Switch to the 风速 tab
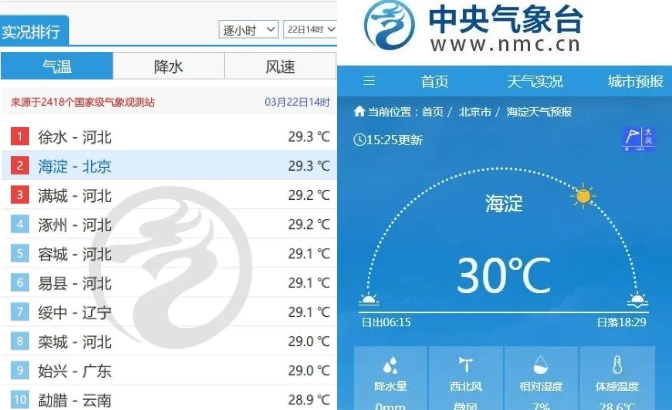Image resolution: width=672 pixels, height=410 pixels. [280, 66]
